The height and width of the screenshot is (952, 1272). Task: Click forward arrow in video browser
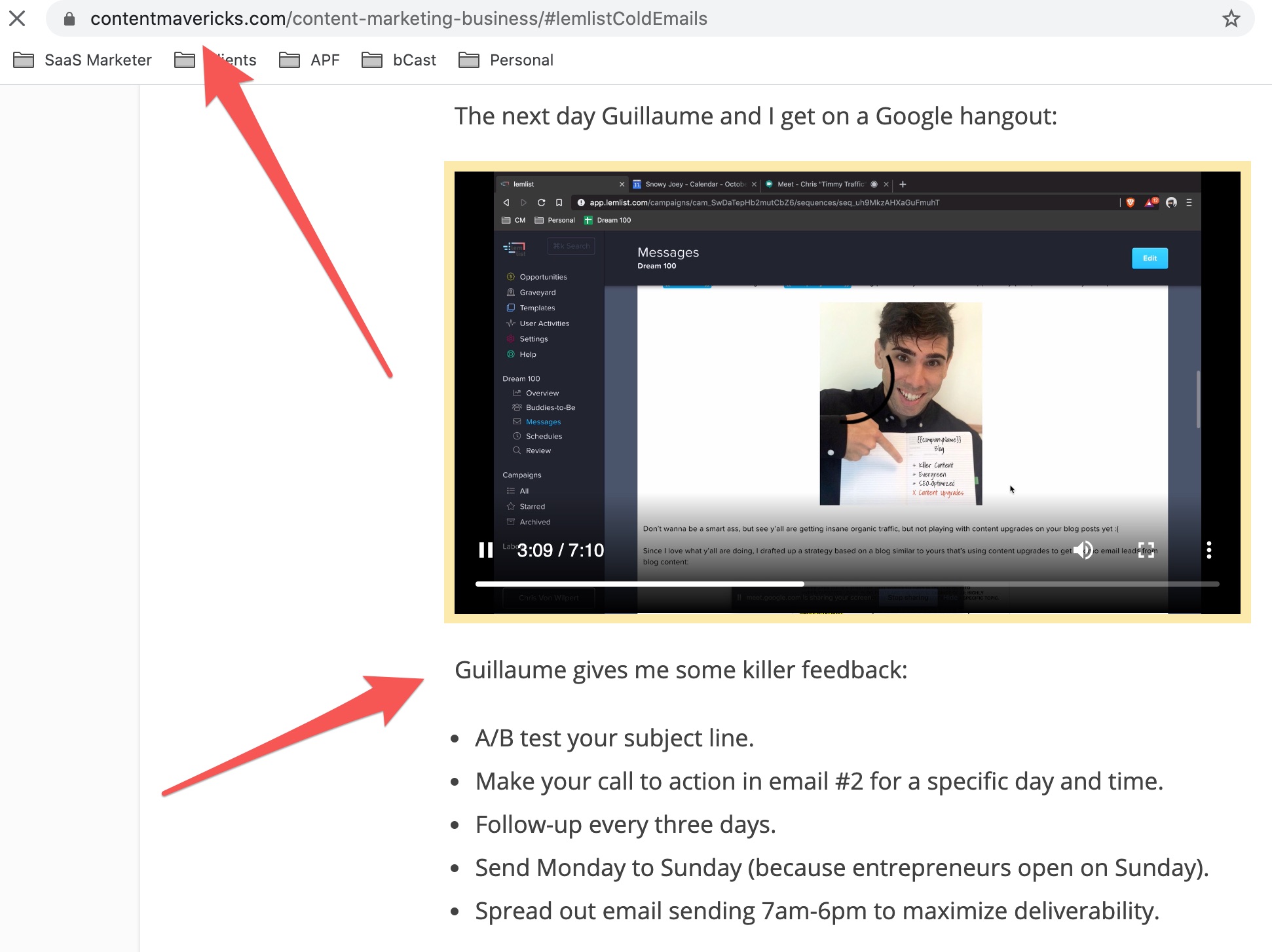[523, 202]
